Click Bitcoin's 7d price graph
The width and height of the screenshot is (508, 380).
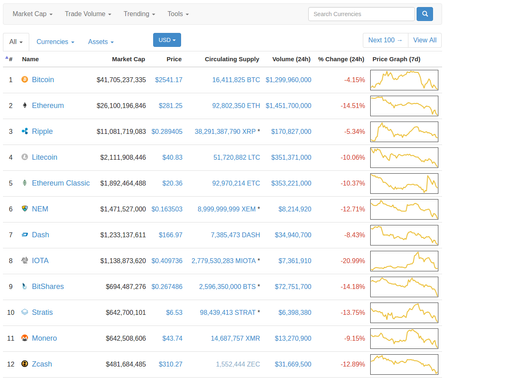pyautogui.click(x=404, y=80)
